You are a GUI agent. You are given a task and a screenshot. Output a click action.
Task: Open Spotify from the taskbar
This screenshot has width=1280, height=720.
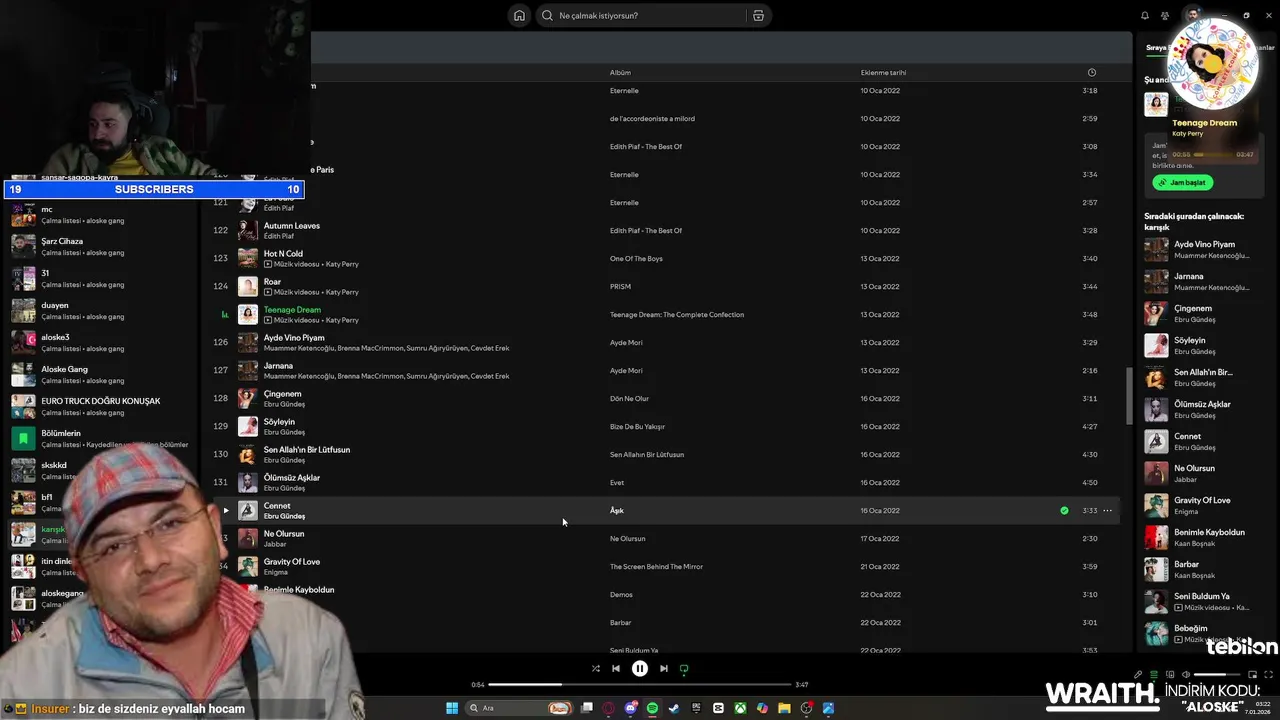653,708
